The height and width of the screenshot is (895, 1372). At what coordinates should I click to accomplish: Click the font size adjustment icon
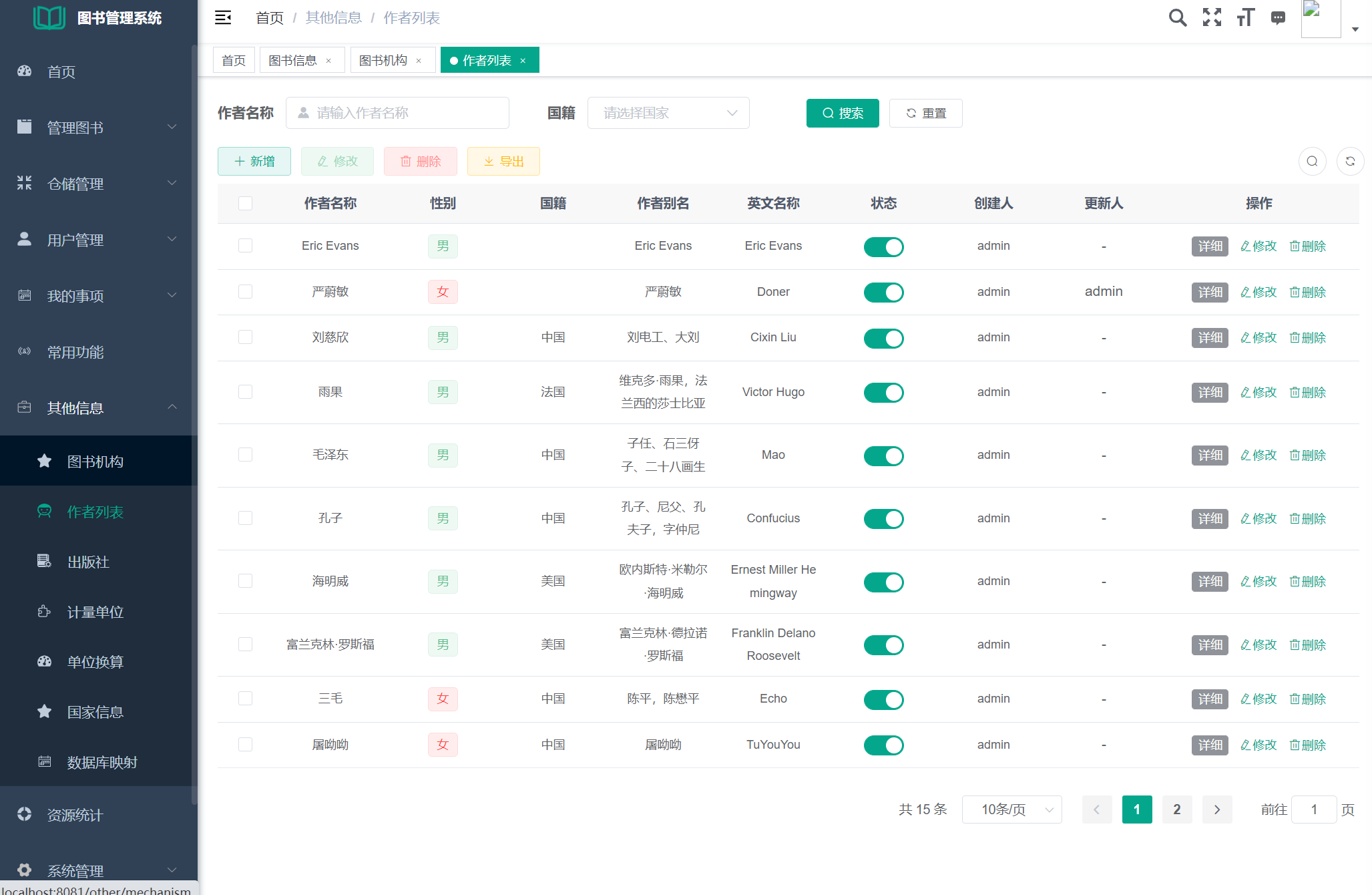point(1245,18)
